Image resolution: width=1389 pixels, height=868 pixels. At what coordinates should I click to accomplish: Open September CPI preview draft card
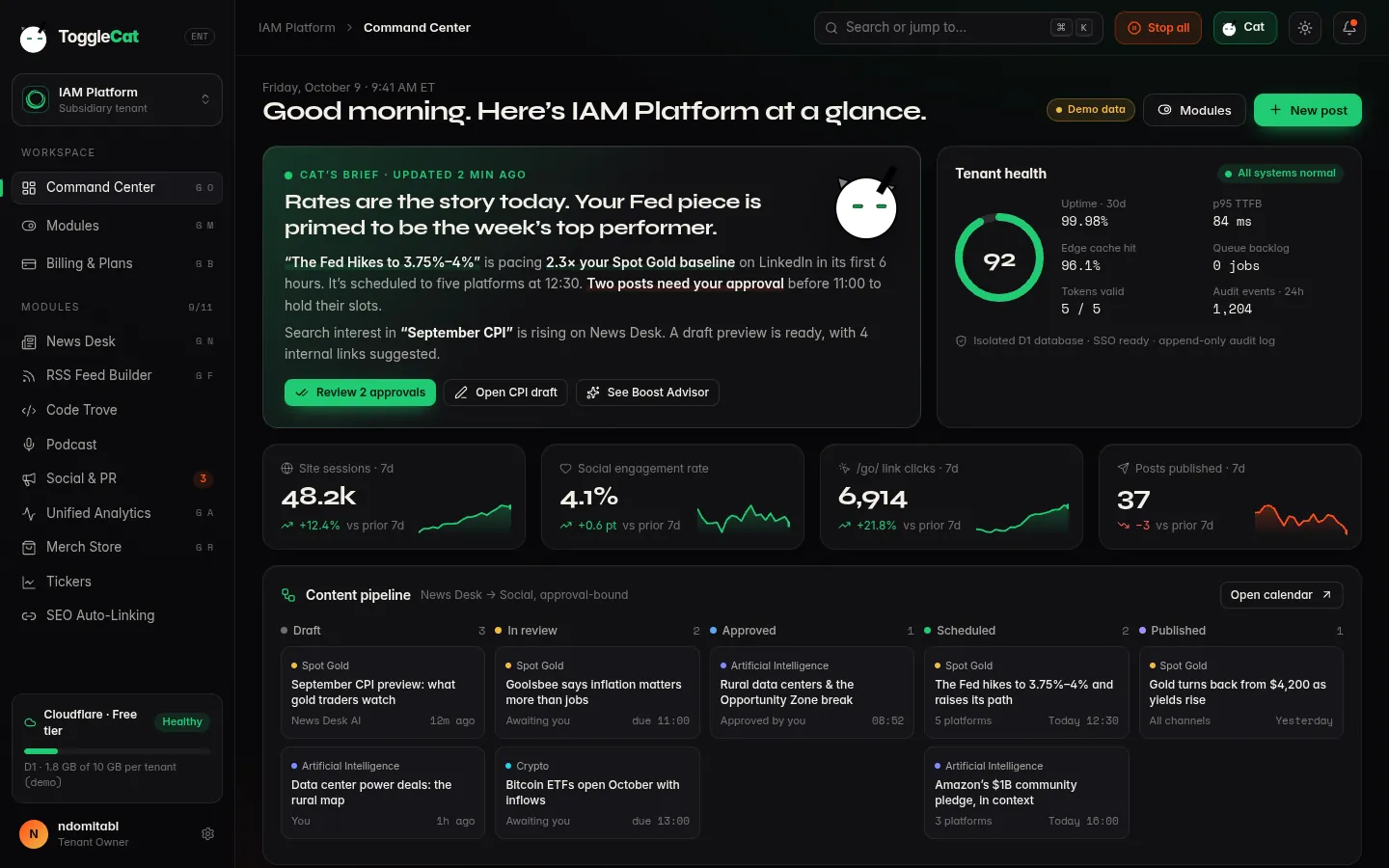pos(383,692)
